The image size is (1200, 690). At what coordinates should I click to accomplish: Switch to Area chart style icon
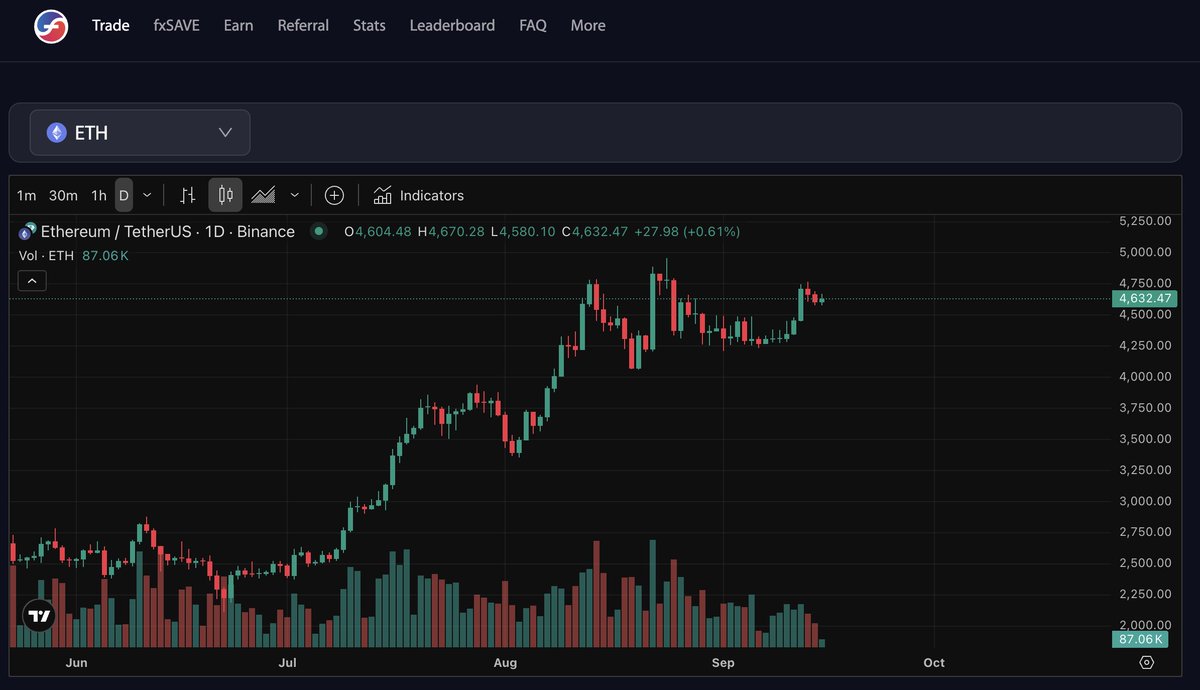[264, 195]
